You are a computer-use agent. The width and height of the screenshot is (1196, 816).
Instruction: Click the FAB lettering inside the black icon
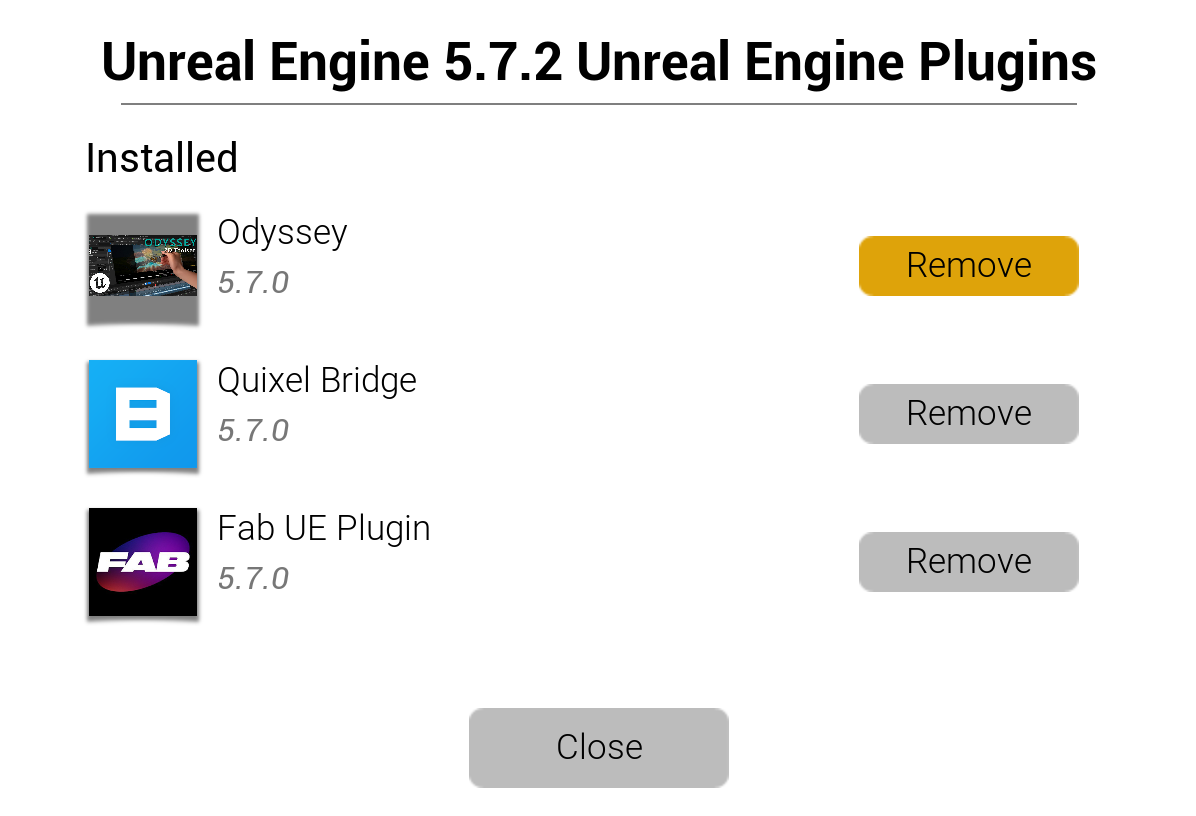point(143,564)
